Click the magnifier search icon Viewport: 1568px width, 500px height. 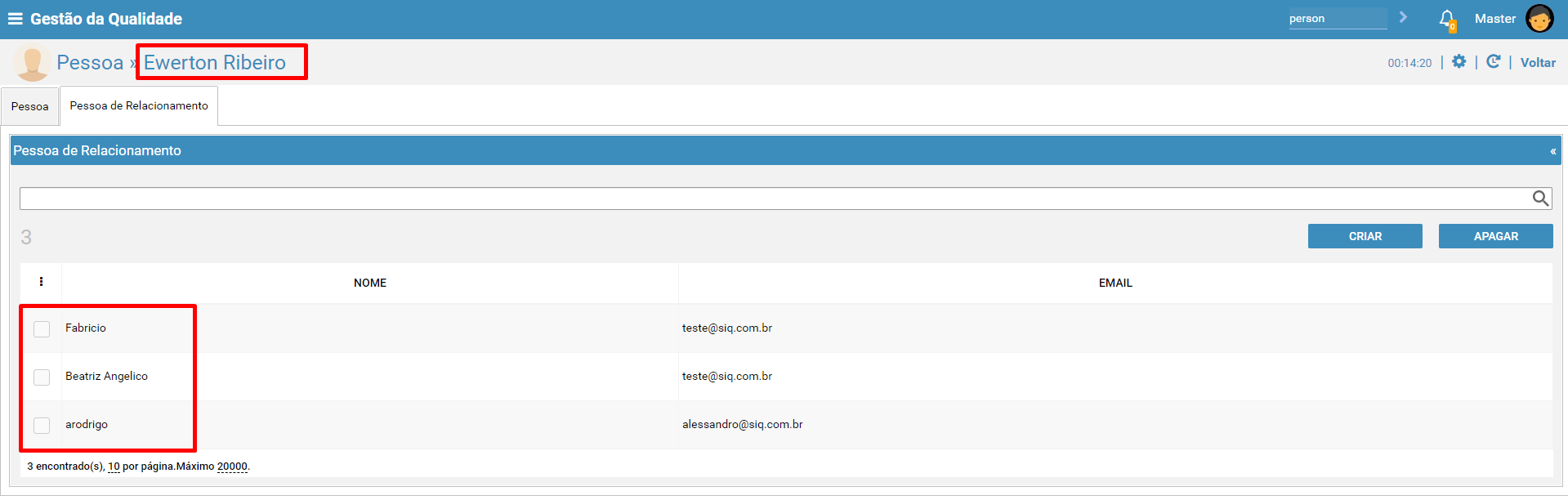coord(1540,199)
